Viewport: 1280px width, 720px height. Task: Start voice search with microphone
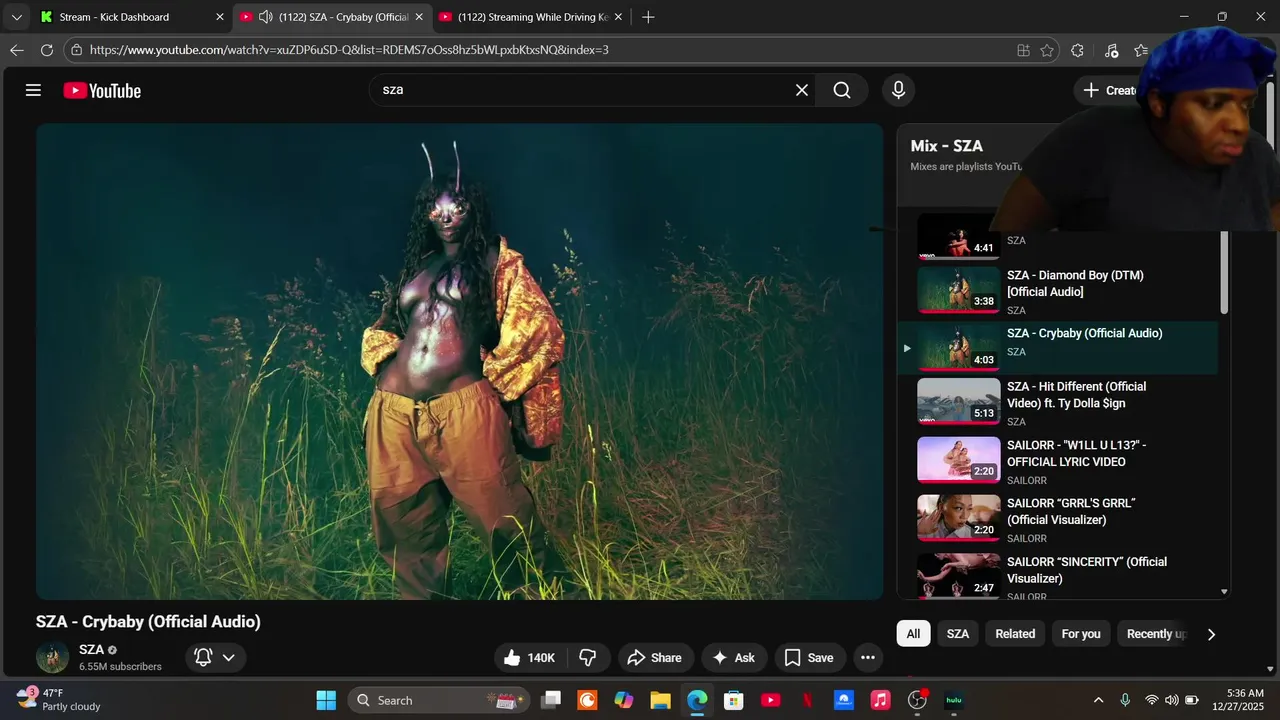coord(898,90)
